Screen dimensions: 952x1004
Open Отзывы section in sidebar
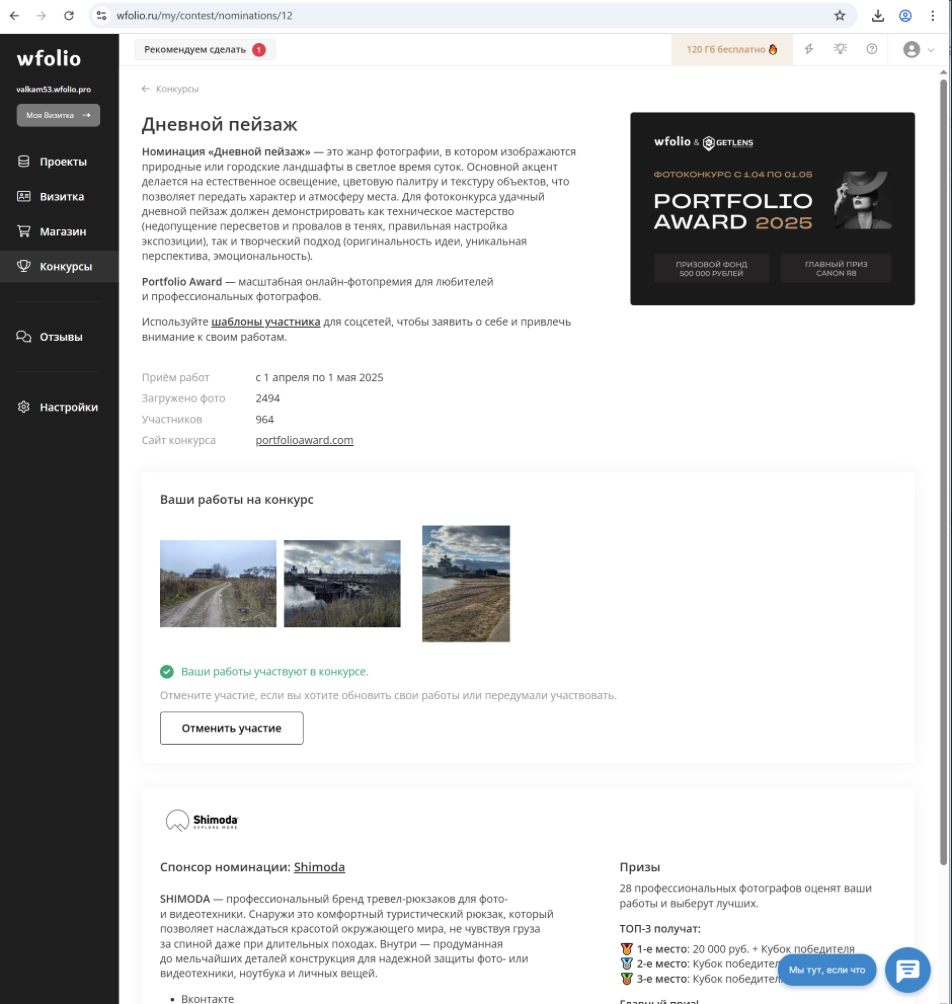[59, 337]
